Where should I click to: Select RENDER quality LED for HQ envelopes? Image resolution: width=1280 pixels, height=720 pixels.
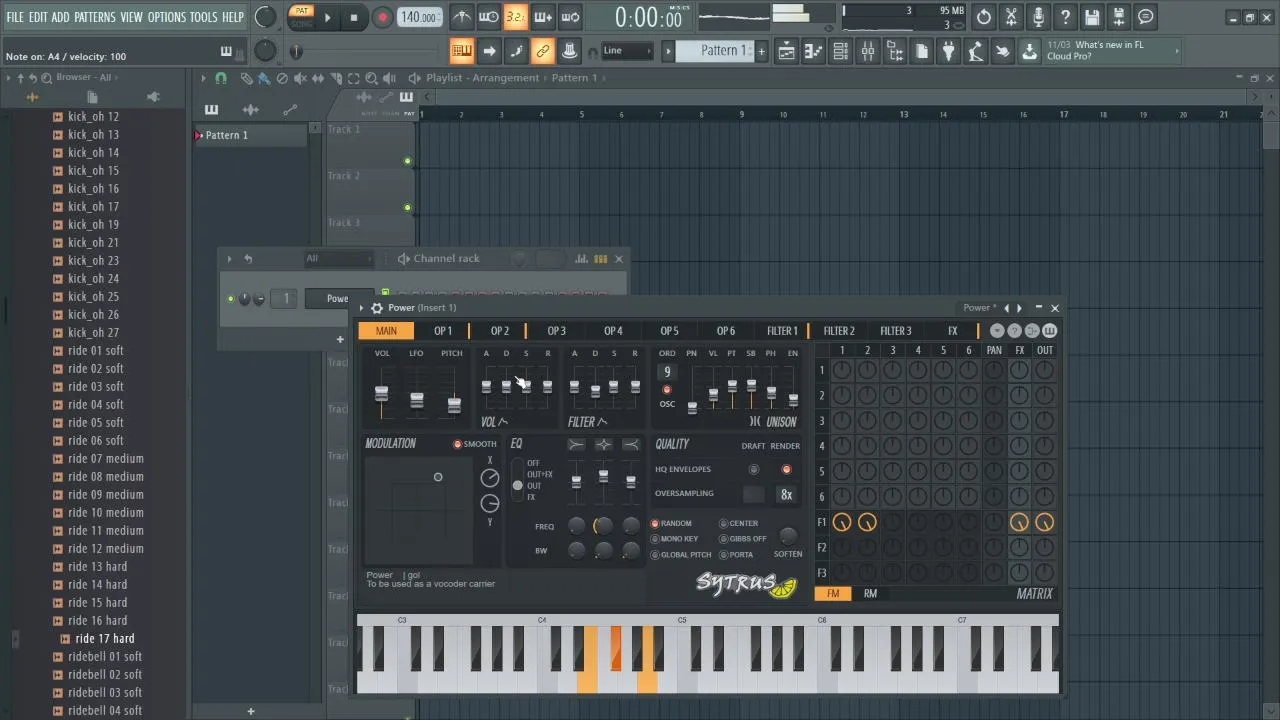[786, 470]
